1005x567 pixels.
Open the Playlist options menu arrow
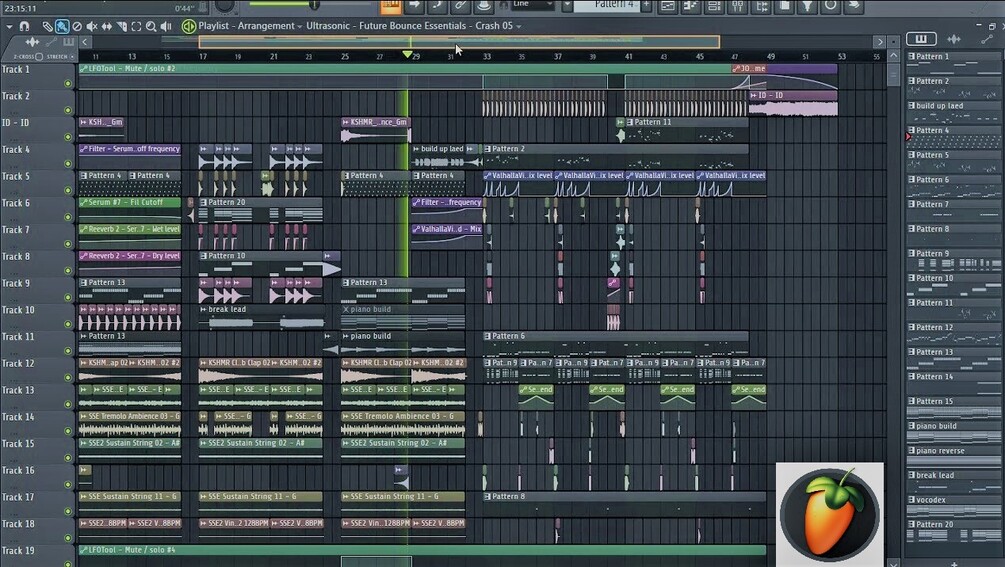tap(9, 26)
